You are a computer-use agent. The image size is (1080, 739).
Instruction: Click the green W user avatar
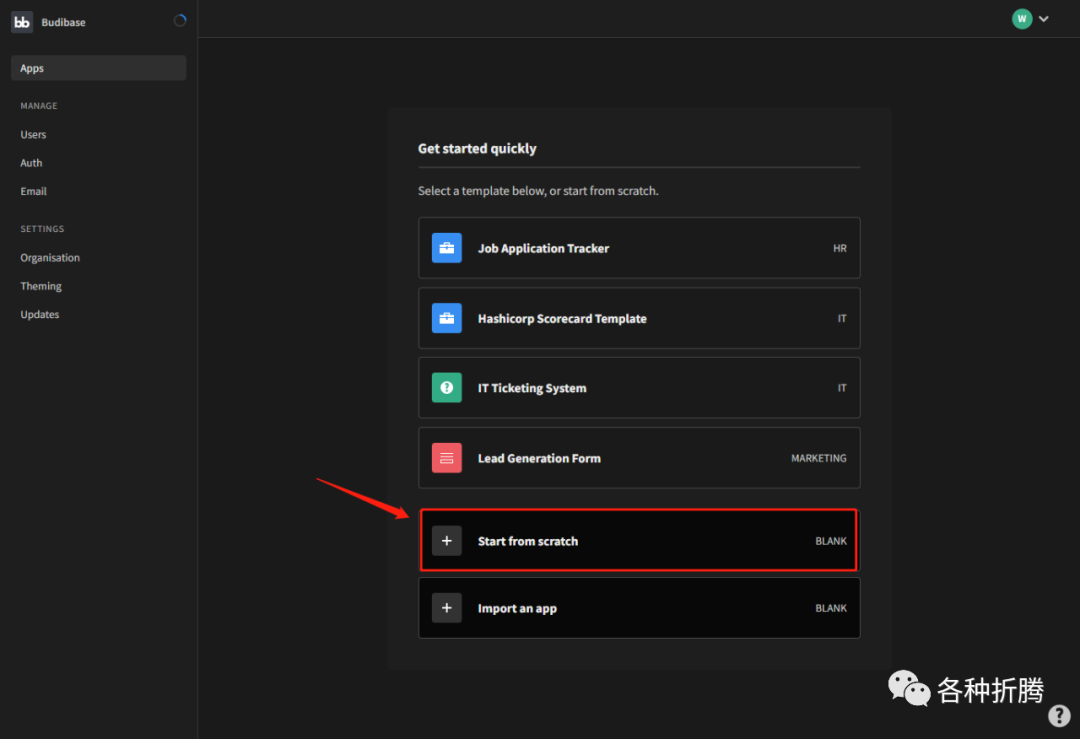tap(1021, 19)
